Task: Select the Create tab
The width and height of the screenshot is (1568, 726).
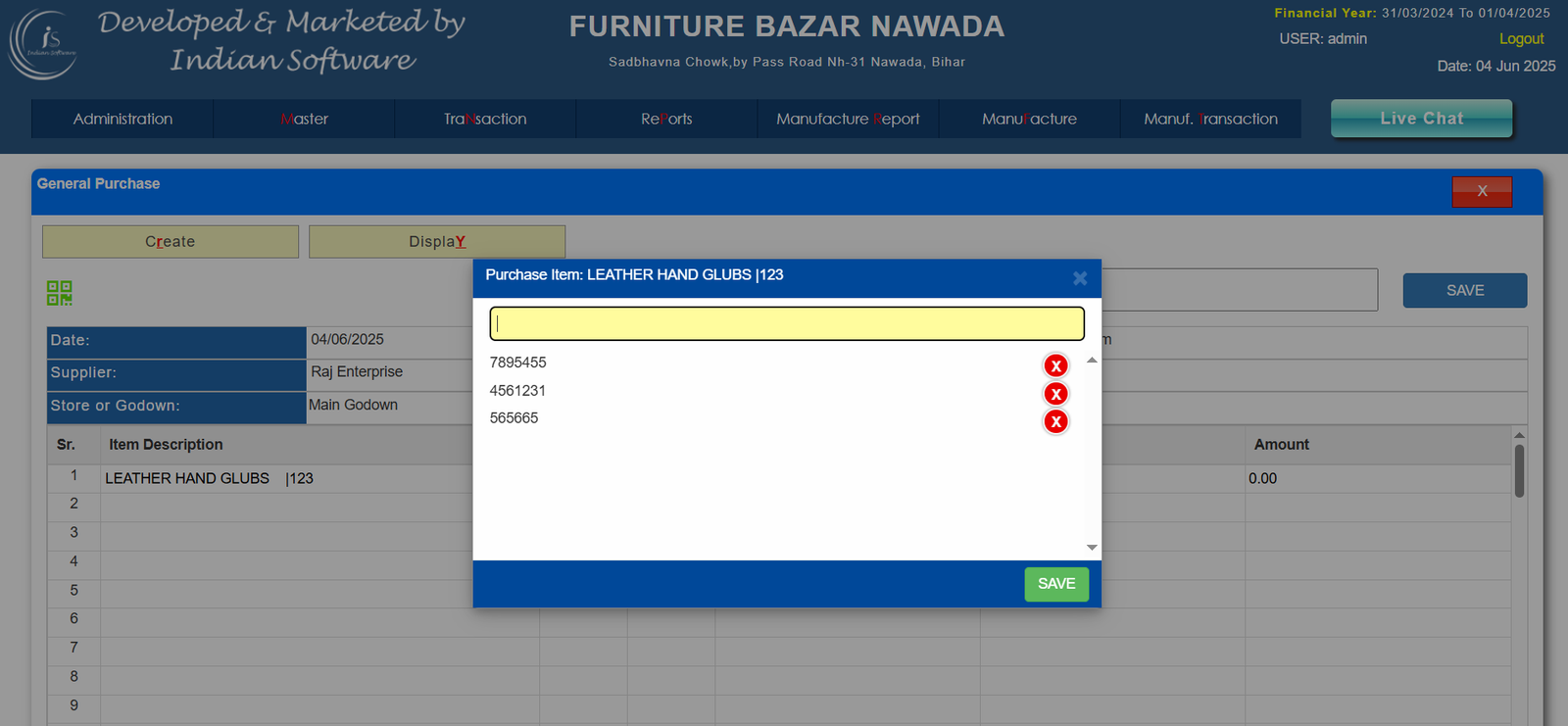Action: [171, 242]
